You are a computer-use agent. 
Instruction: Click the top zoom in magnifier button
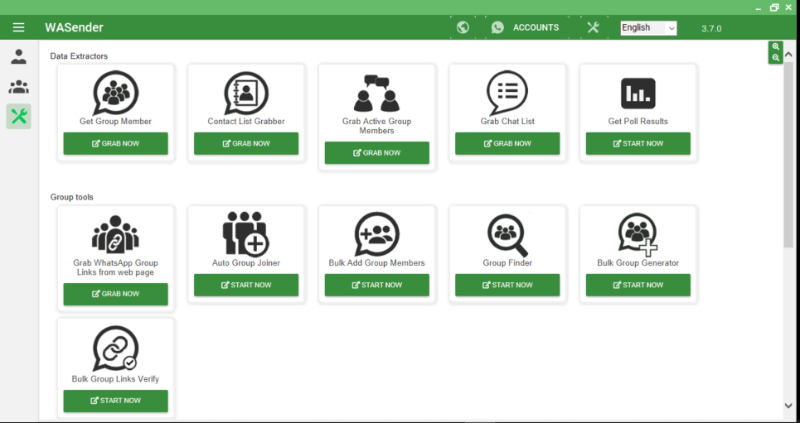coord(775,47)
